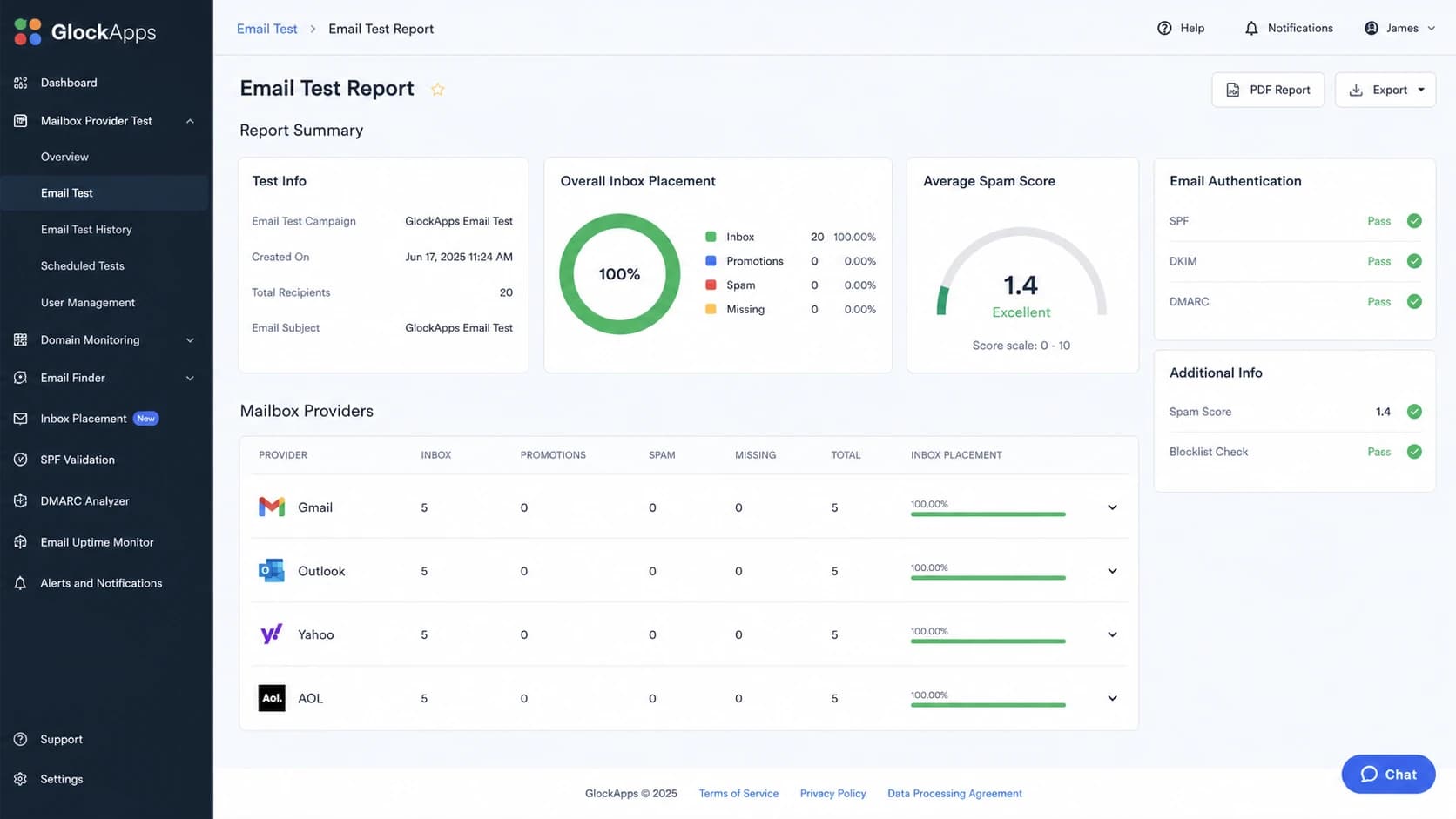
Task: Expand the Email Finder menu
Action: 190,378
